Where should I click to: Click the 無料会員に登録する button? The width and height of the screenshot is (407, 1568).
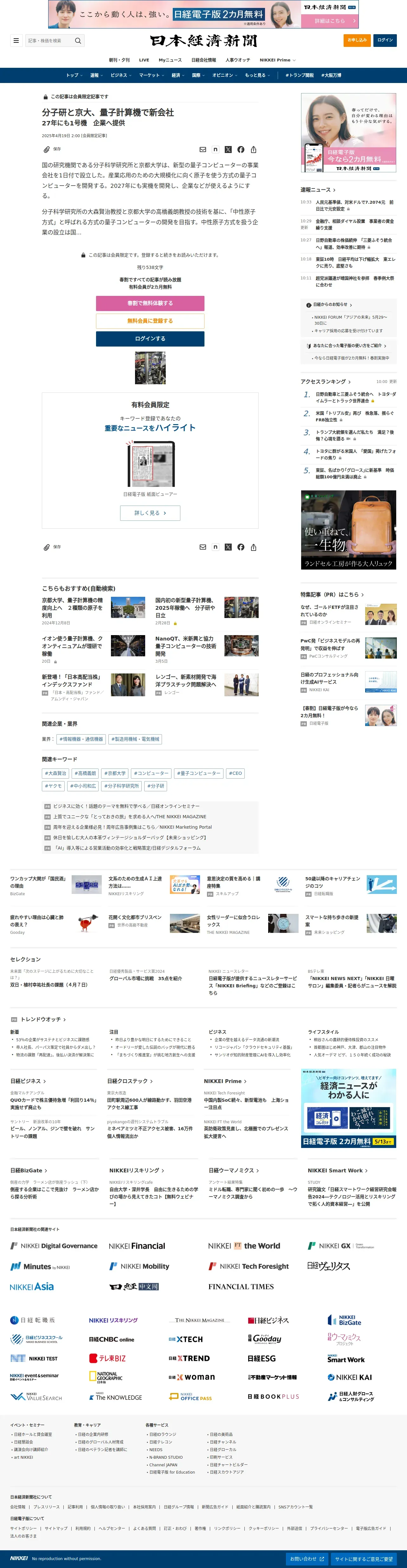[x=150, y=321]
